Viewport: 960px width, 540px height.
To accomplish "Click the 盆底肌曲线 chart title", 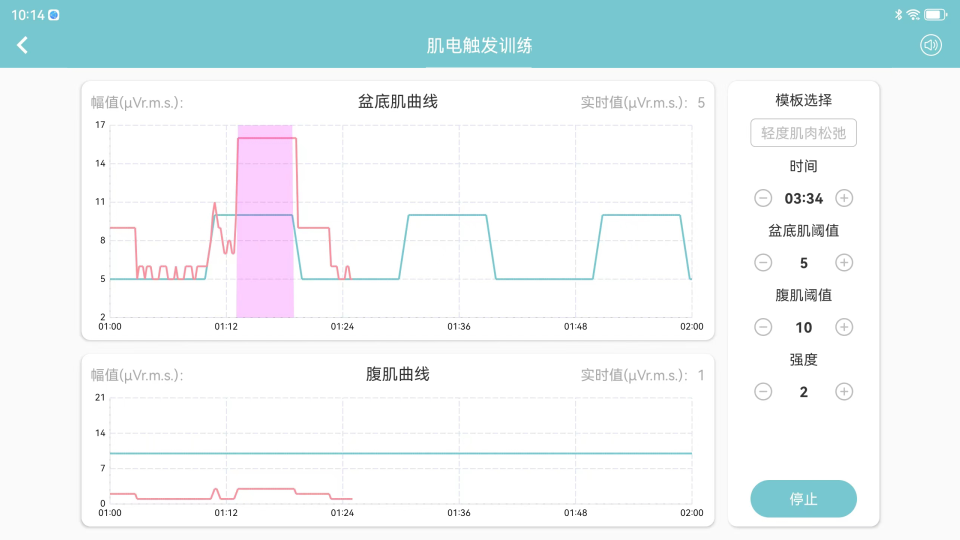I will pos(397,102).
